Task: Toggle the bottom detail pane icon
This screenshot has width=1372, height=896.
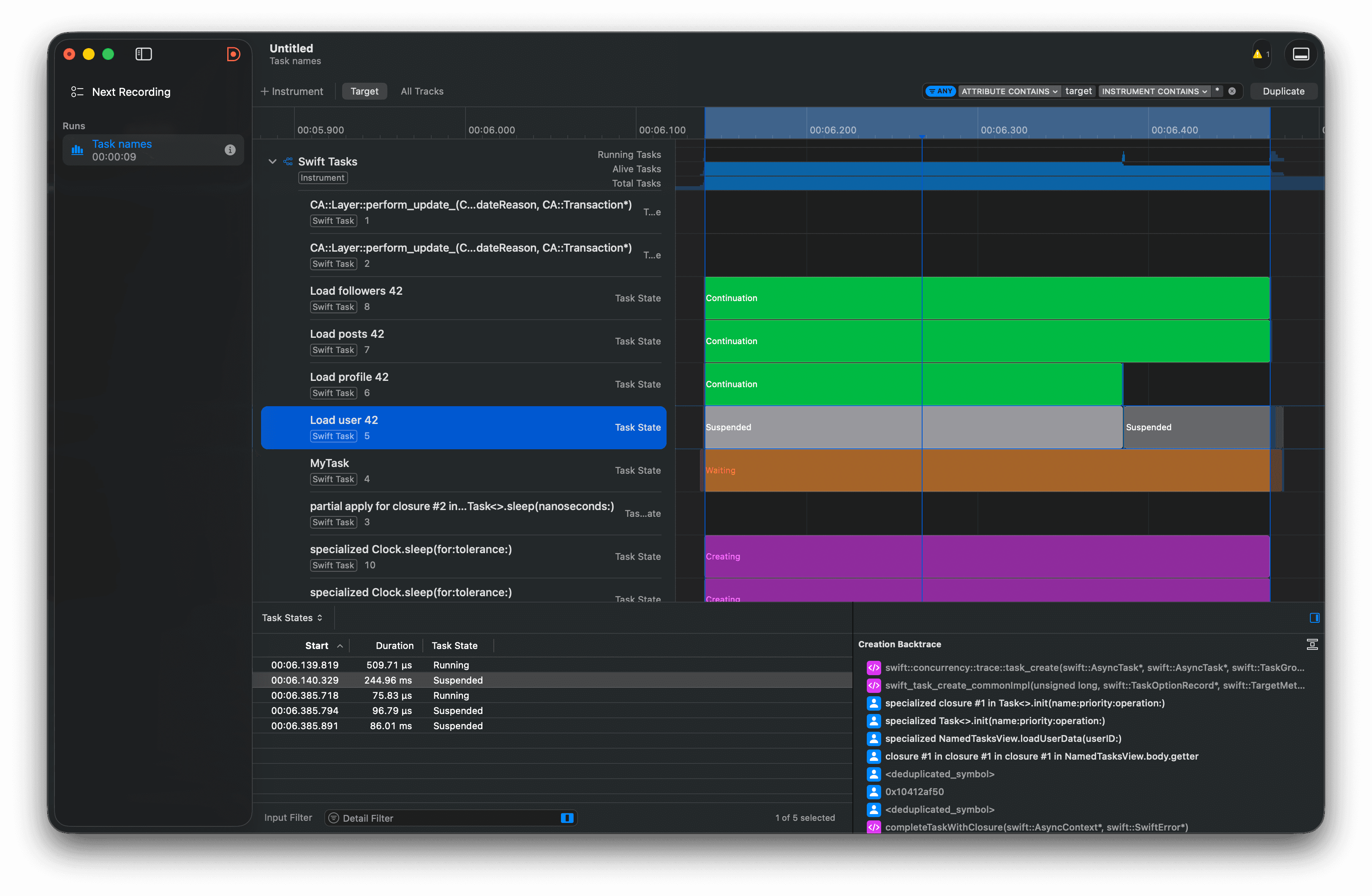Action: (x=1301, y=54)
